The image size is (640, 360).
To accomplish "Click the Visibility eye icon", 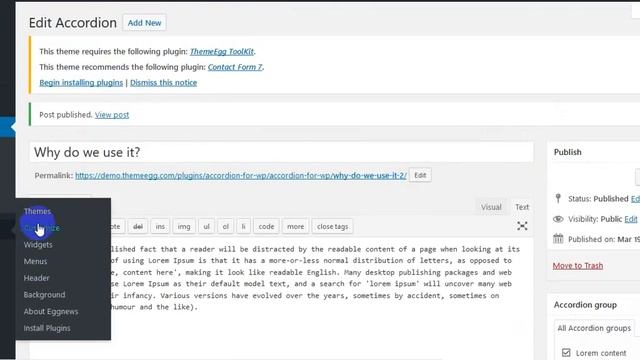I will 558,219.
